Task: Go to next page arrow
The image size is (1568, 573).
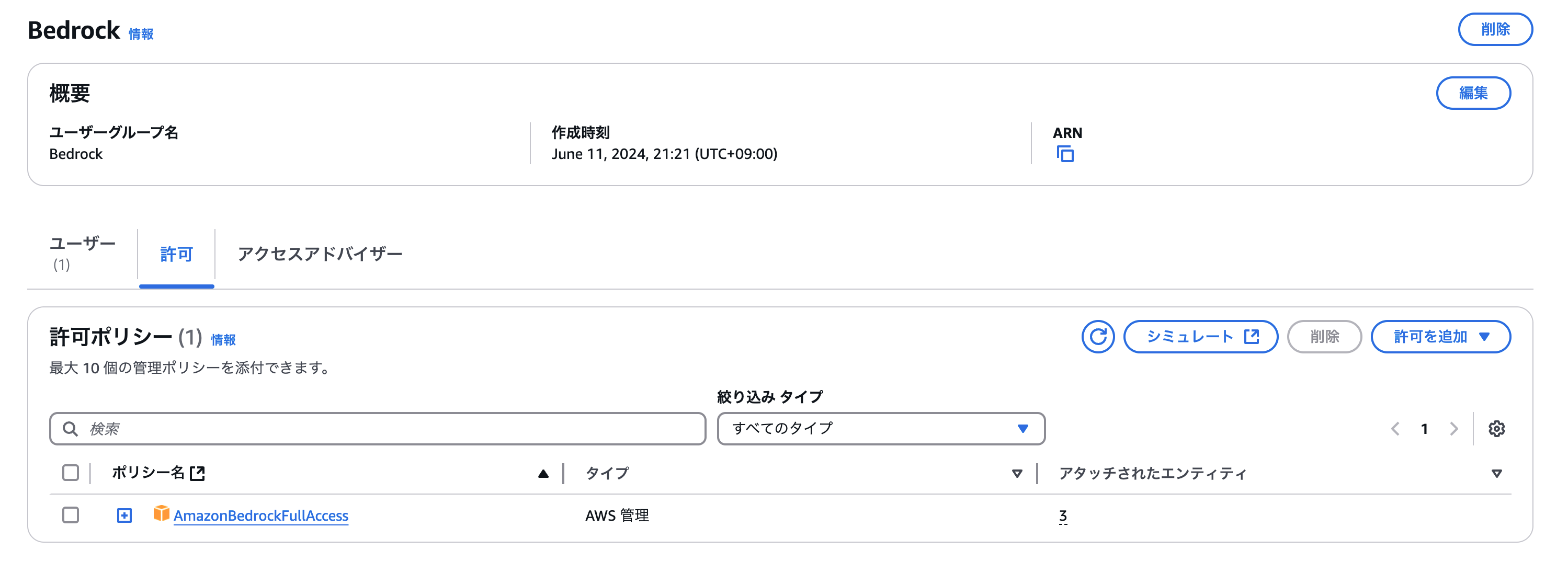Action: click(1453, 429)
